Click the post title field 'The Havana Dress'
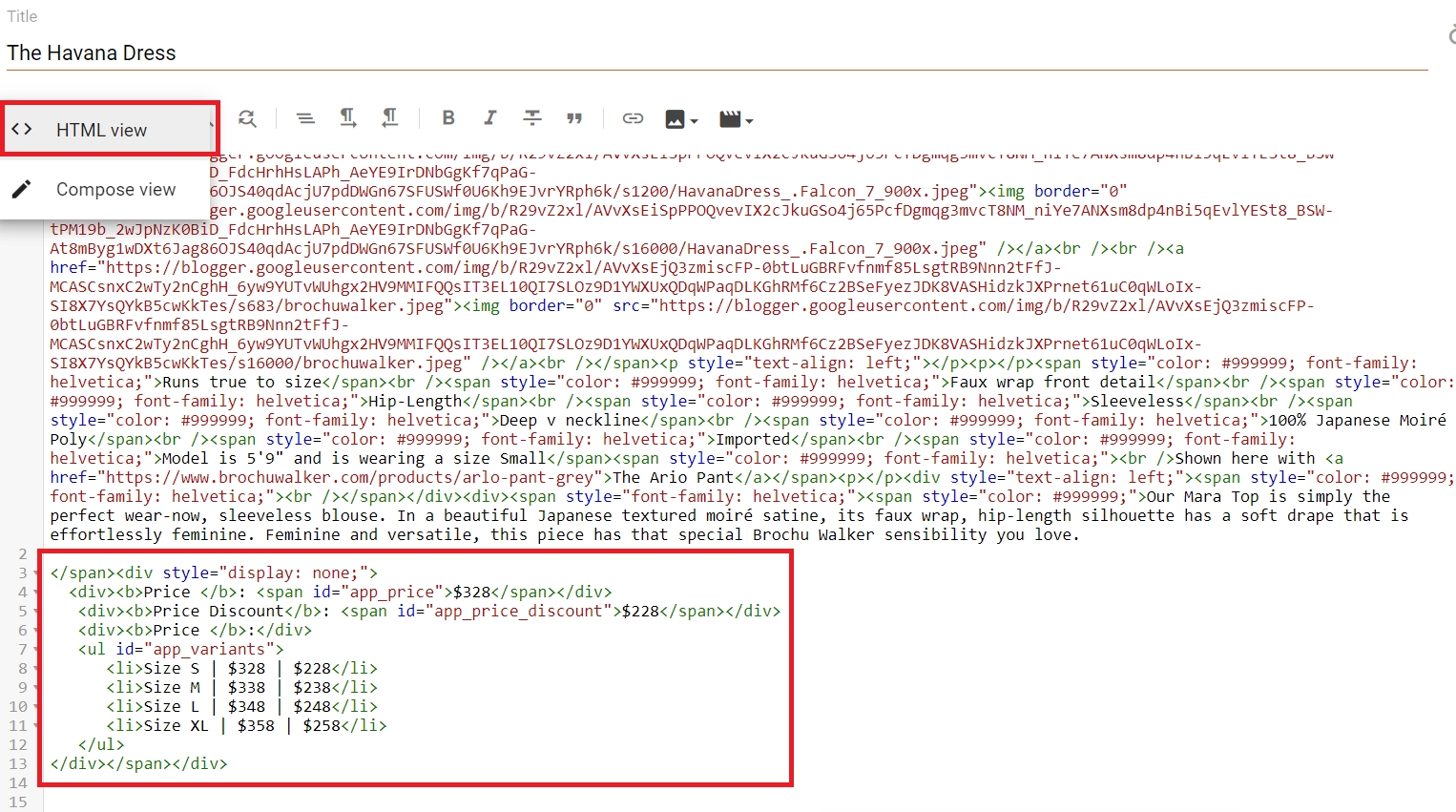The width and height of the screenshot is (1456, 812). point(382,53)
